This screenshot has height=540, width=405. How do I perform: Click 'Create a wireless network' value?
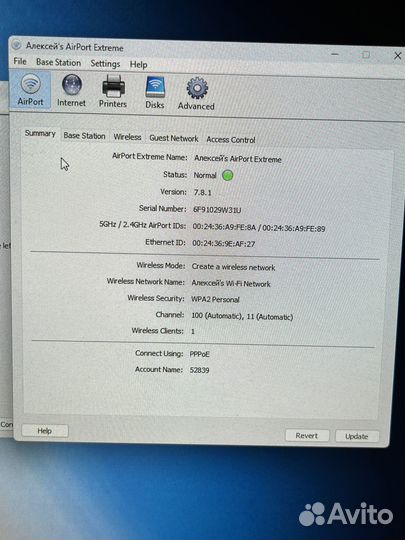coord(233,267)
